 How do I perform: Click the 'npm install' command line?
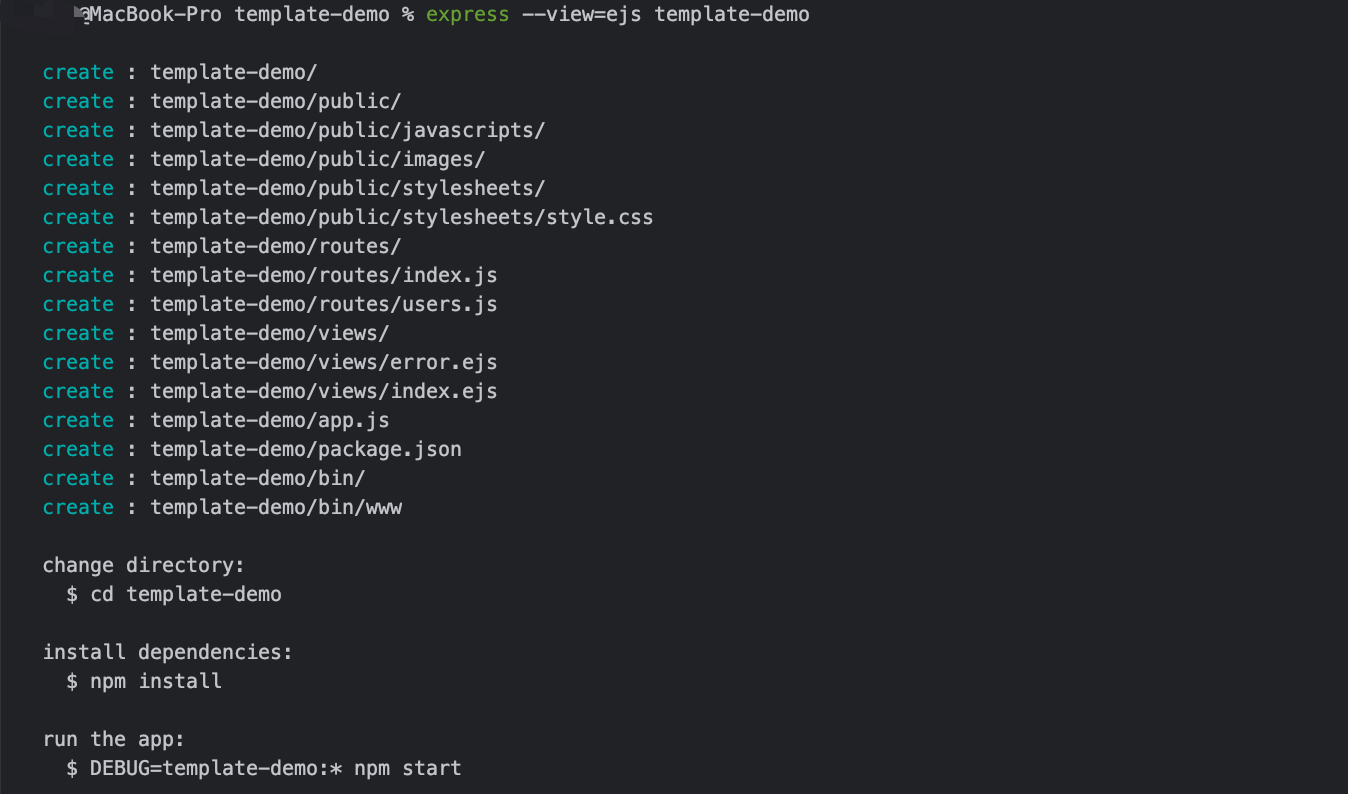(x=155, y=681)
